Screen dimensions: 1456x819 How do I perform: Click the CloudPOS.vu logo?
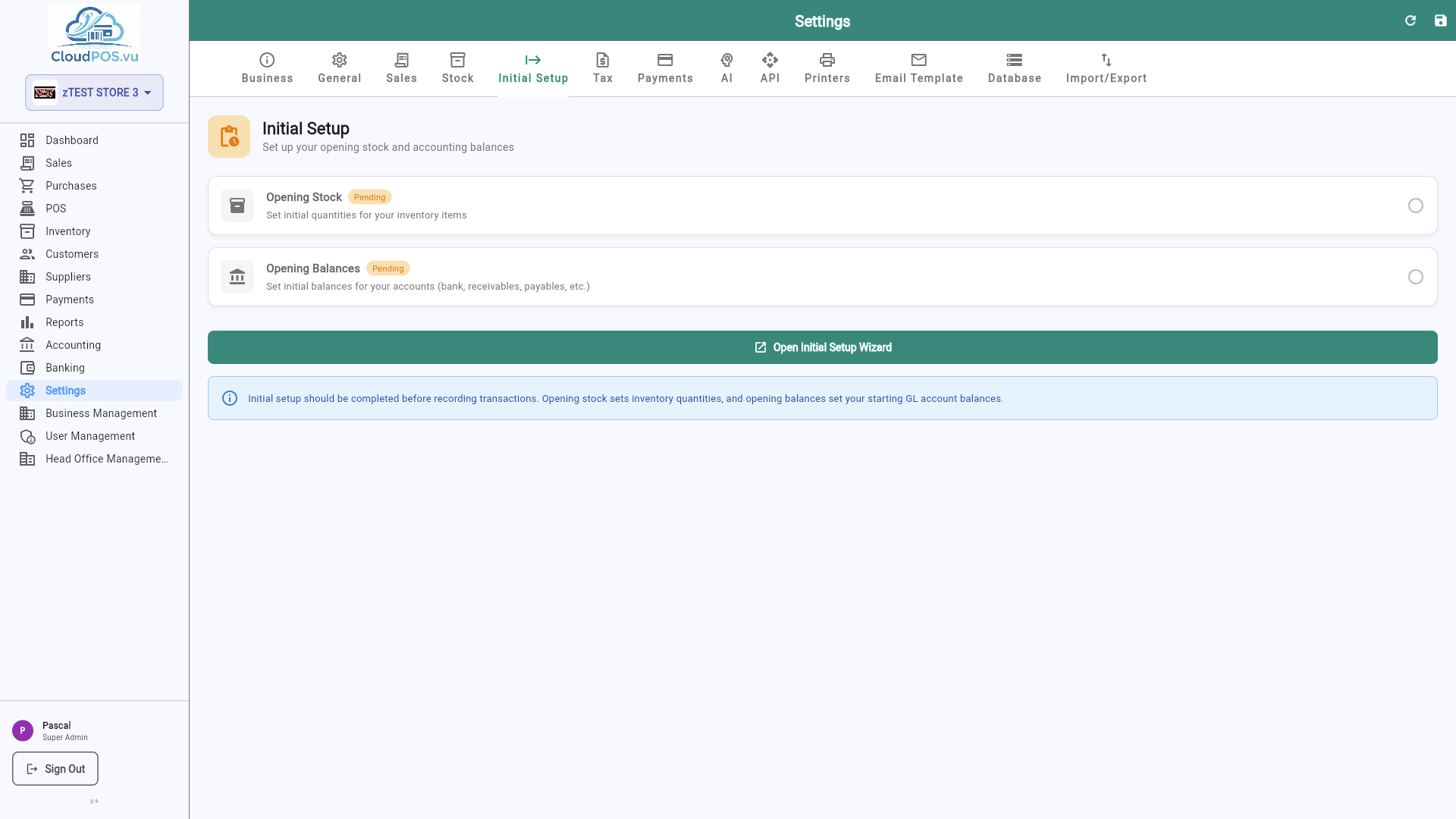(x=94, y=35)
